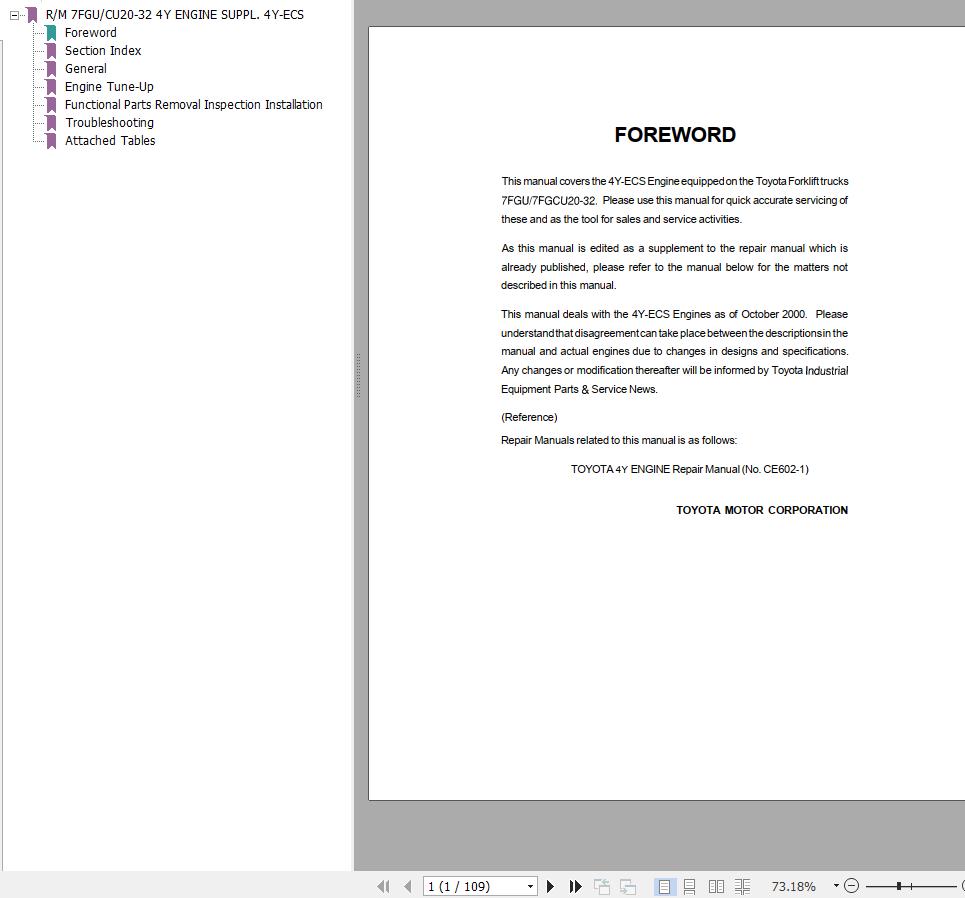Click the previous page arrow icon

point(407,886)
